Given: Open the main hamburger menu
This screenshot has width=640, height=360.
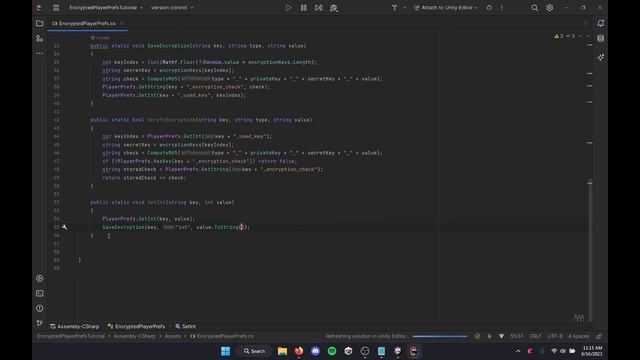Looking at the screenshot, I should pos(56,8).
